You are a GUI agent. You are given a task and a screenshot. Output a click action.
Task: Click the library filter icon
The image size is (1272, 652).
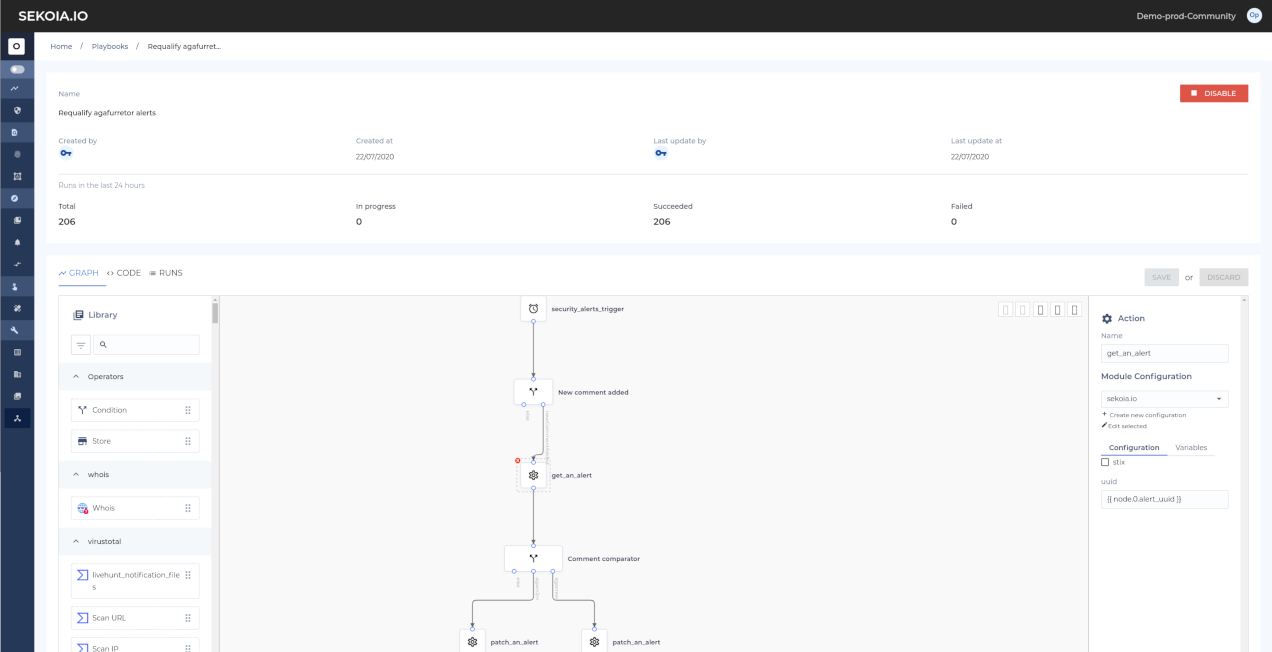tap(81, 344)
